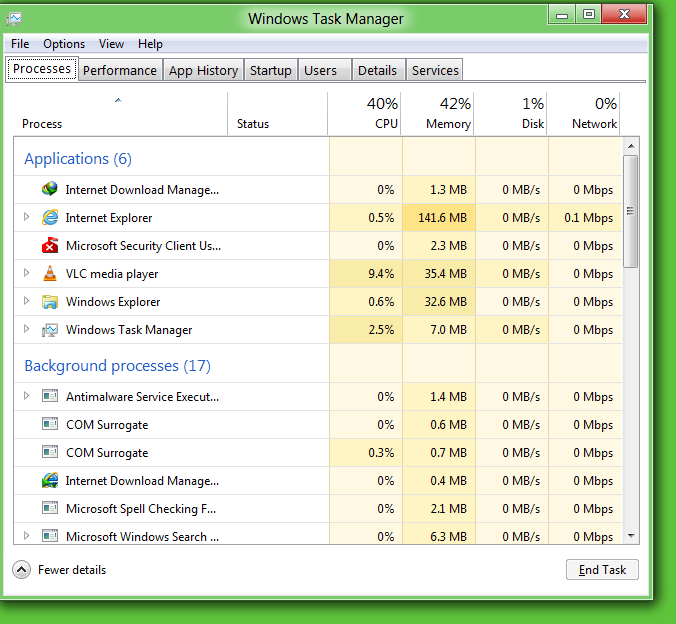This screenshot has height=624, width=676.
Task: Click the Task Manager title bar icon
Action: 14,19
